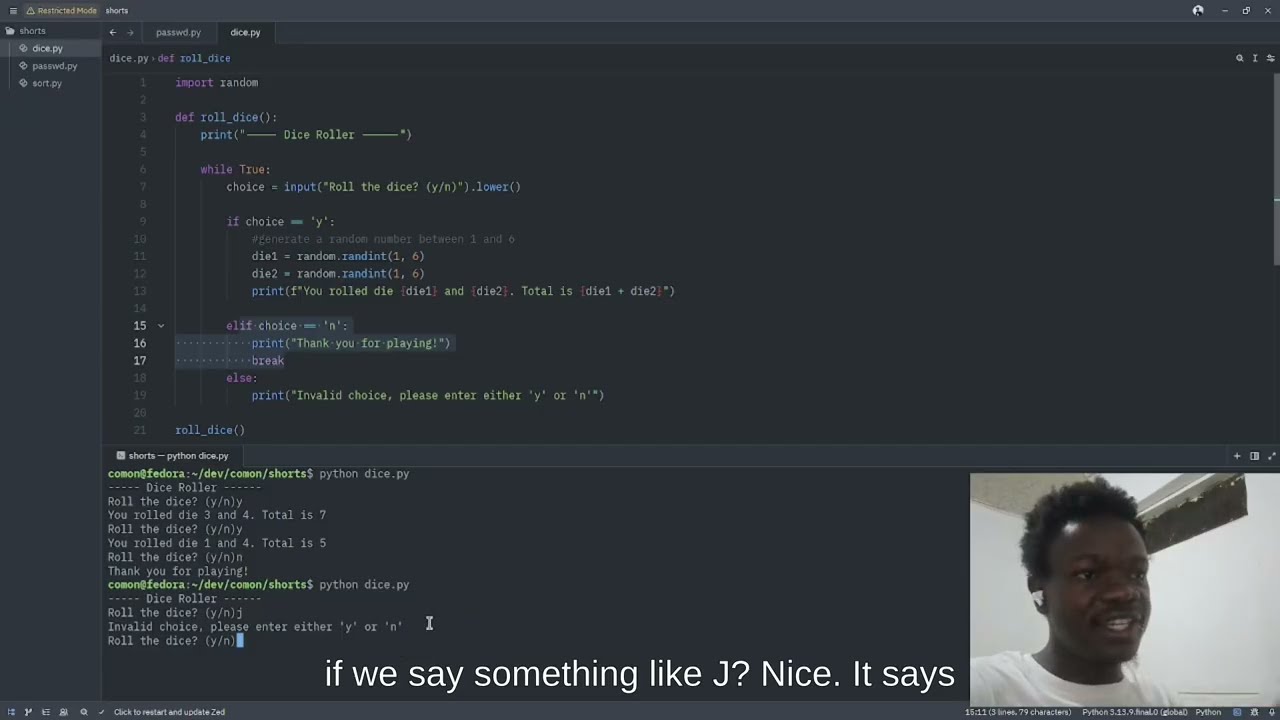Open dice.py in the project panel
1280x720 pixels.
pyautogui.click(x=50, y=48)
